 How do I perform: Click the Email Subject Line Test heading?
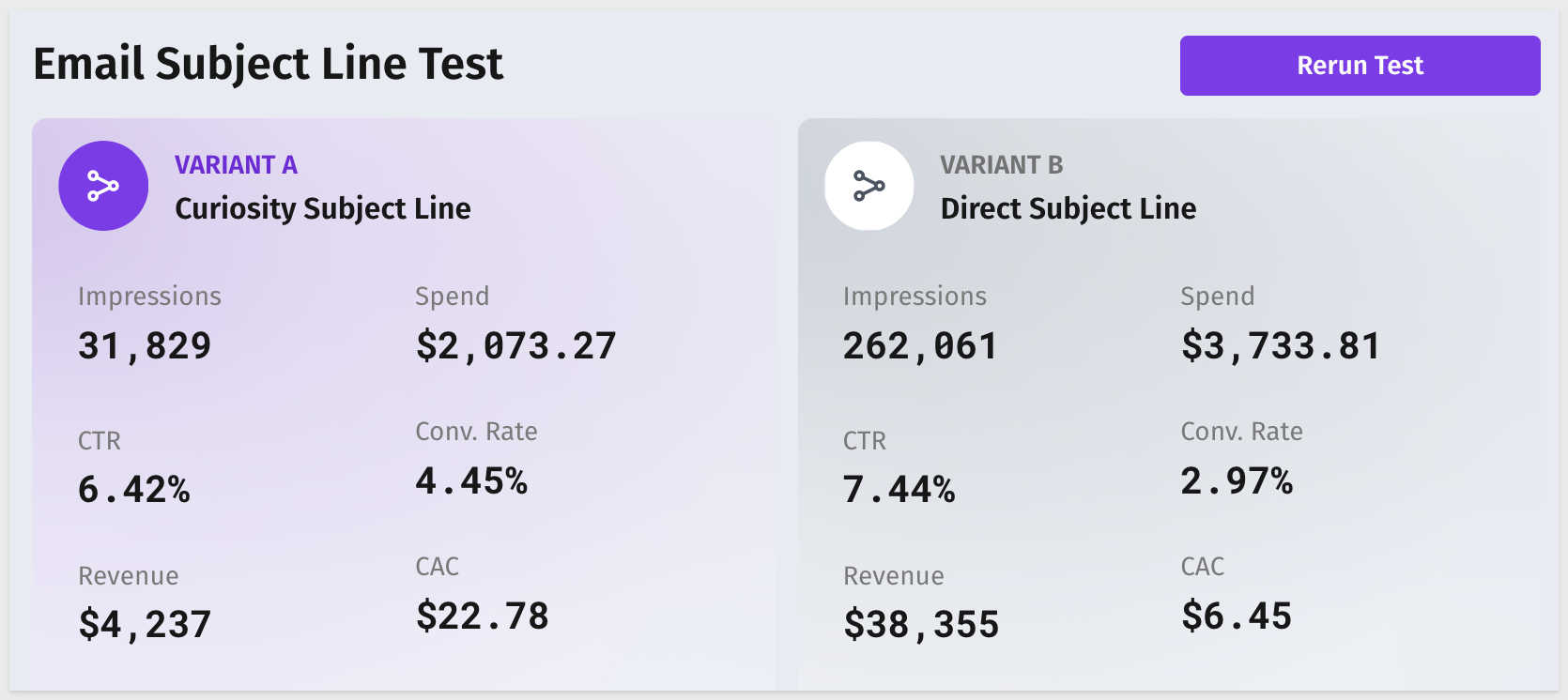click(x=269, y=64)
